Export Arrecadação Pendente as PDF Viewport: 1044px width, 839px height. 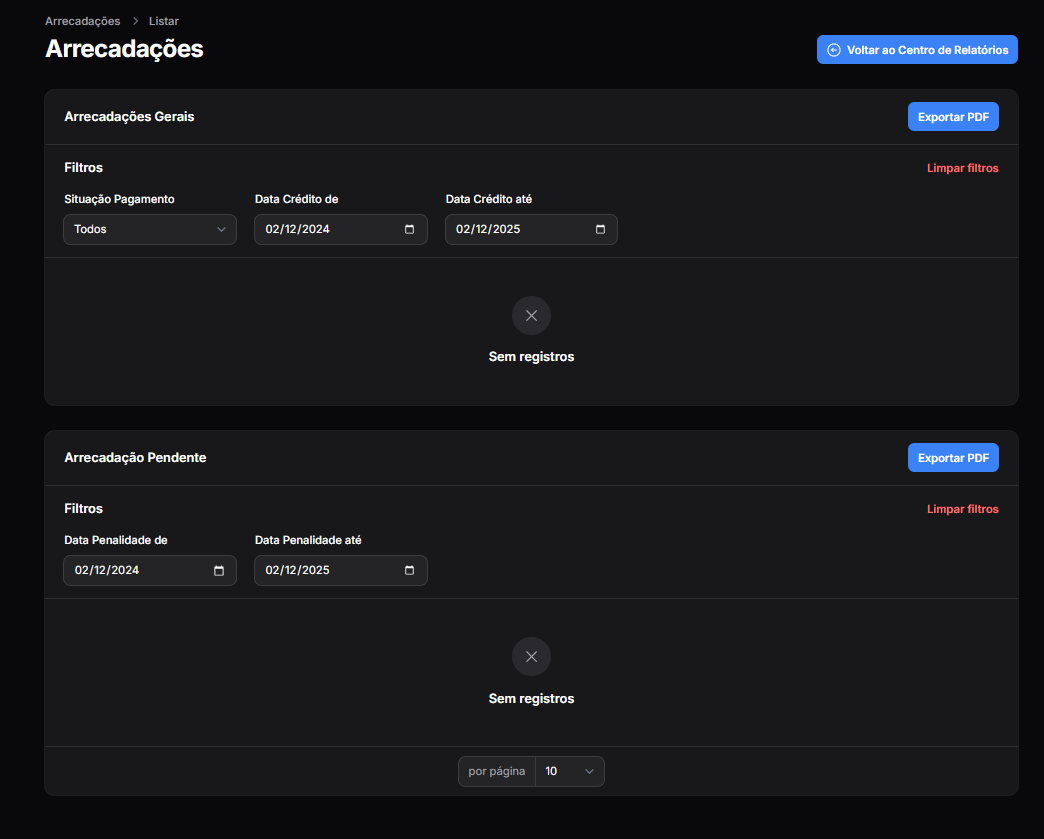coord(952,458)
